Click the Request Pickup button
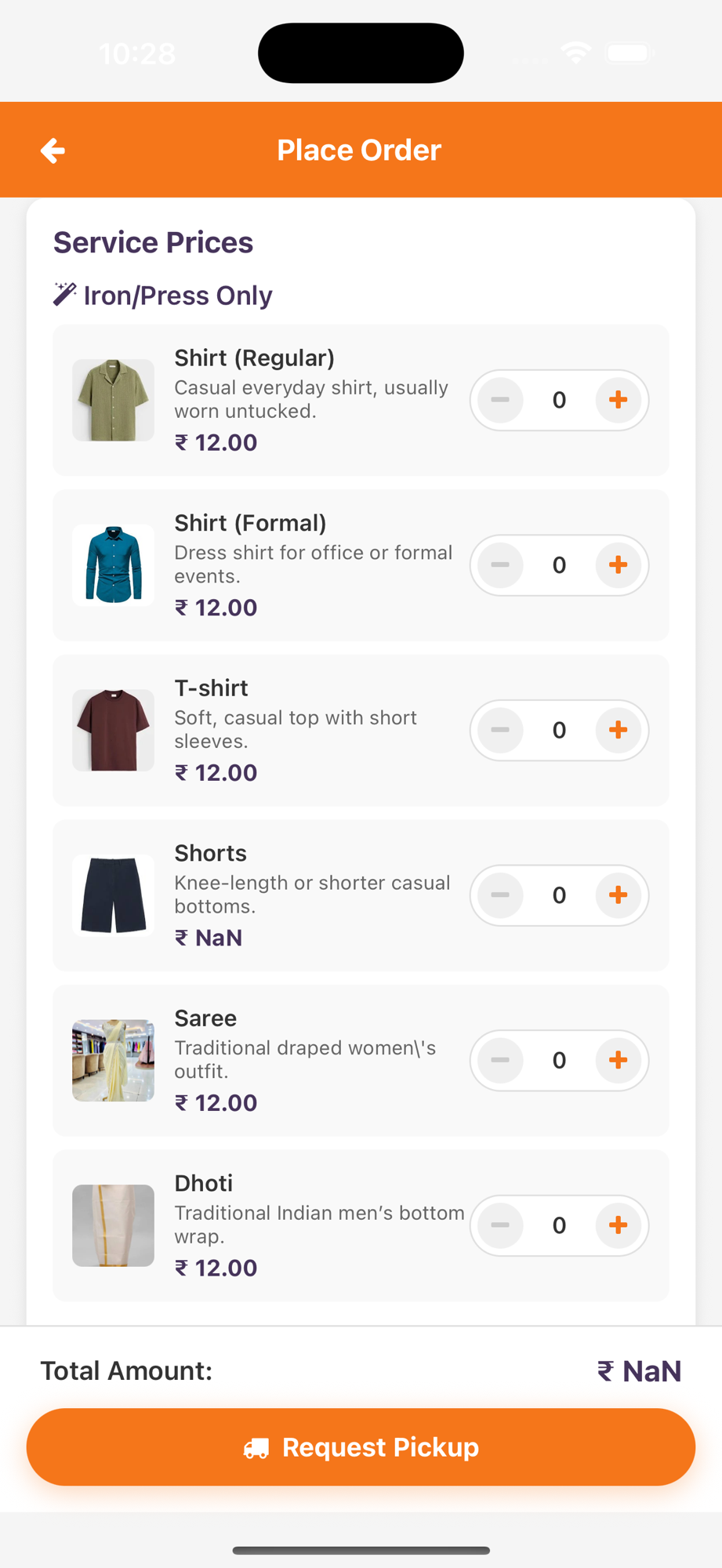Image resolution: width=722 pixels, height=1568 pixels. point(361,1447)
